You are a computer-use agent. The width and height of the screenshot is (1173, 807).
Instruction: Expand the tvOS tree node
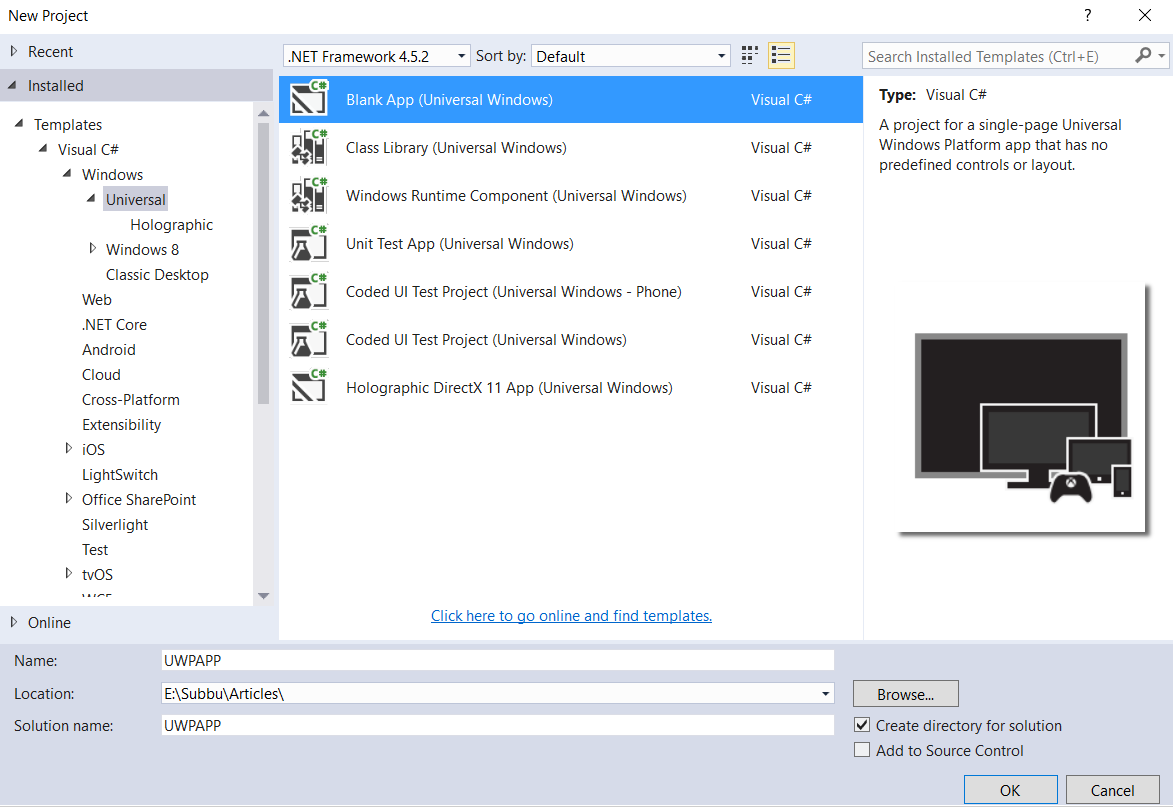pos(68,573)
